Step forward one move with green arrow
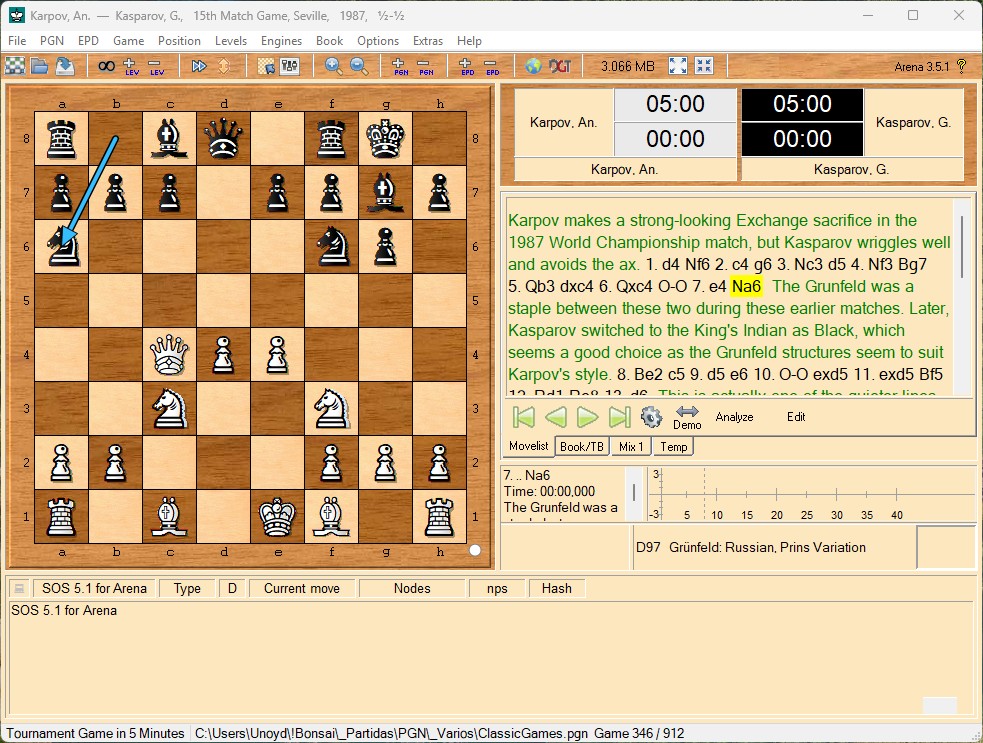 click(x=587, y=417)
